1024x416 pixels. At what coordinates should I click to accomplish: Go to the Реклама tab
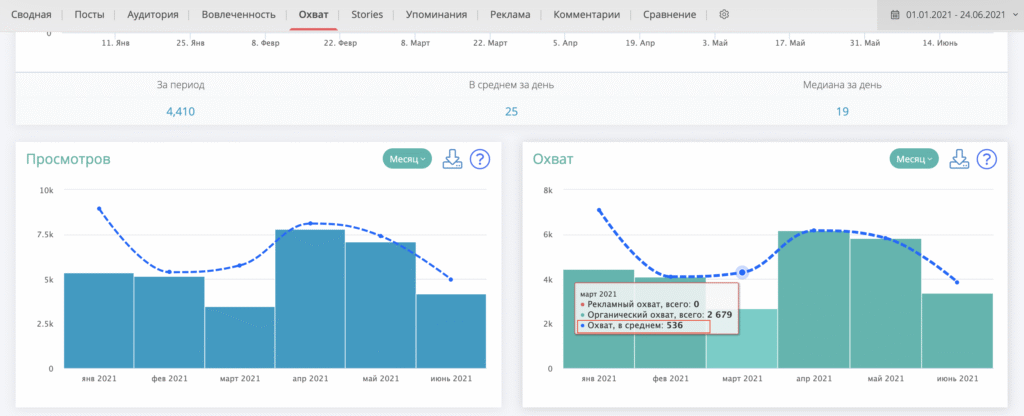pyautogui.click(x=510, y=15)
